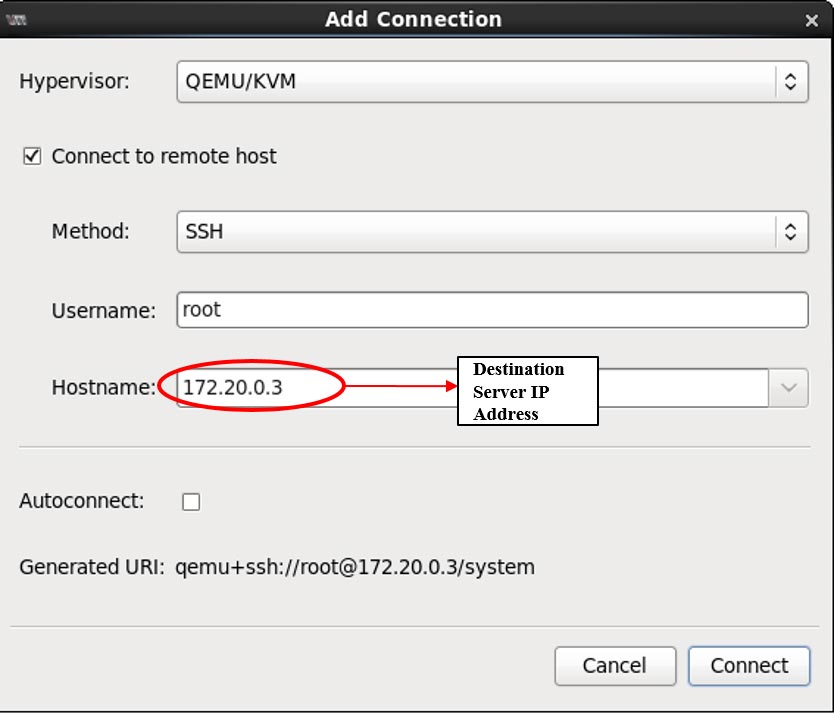Click the virt-manager icon in the title bar

(17, 19)
